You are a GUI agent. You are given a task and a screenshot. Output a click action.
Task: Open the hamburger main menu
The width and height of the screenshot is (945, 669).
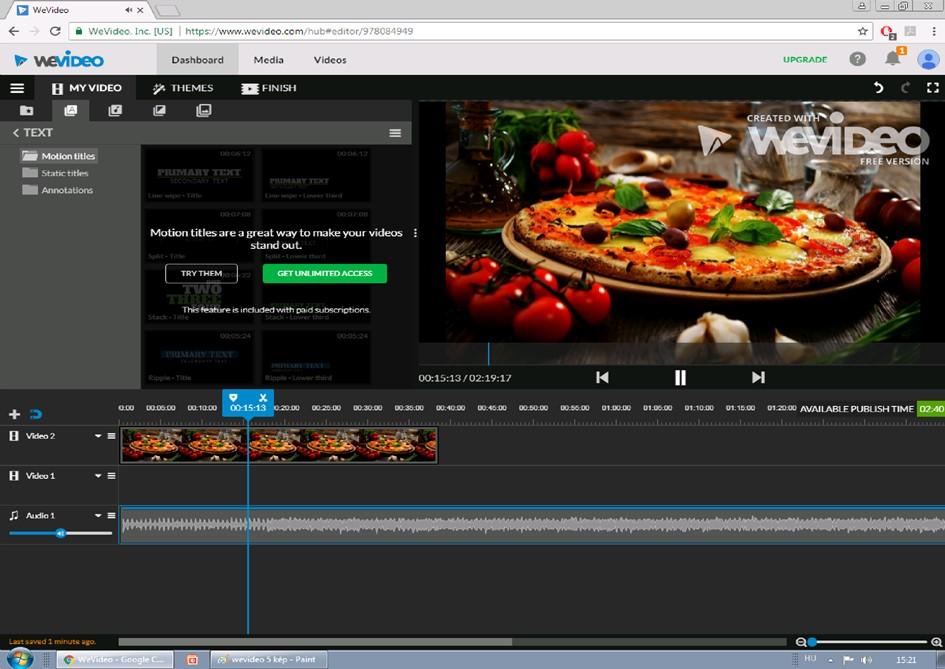click(x=17, y=88)
